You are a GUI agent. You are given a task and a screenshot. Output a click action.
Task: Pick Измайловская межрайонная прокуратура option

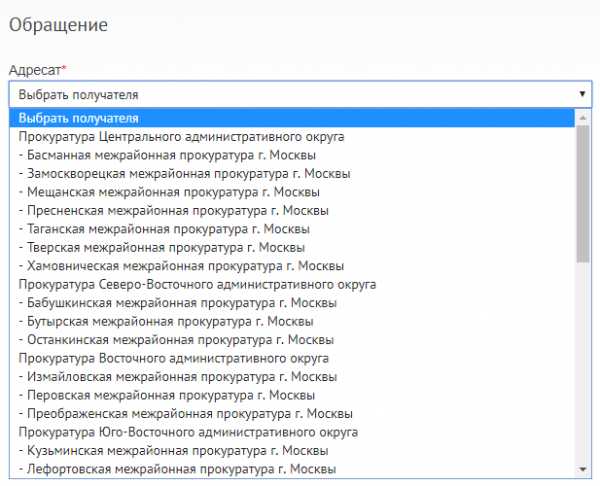pos(292,377)
